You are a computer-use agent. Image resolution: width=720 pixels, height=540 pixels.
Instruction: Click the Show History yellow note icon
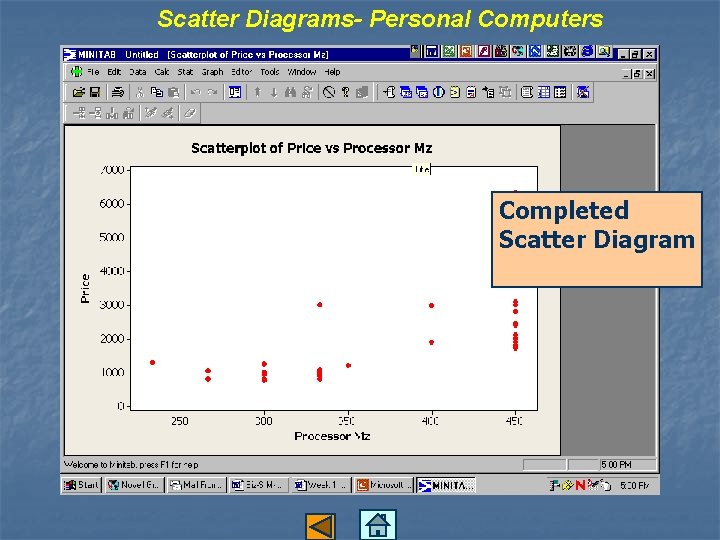[x=455, y=92]
